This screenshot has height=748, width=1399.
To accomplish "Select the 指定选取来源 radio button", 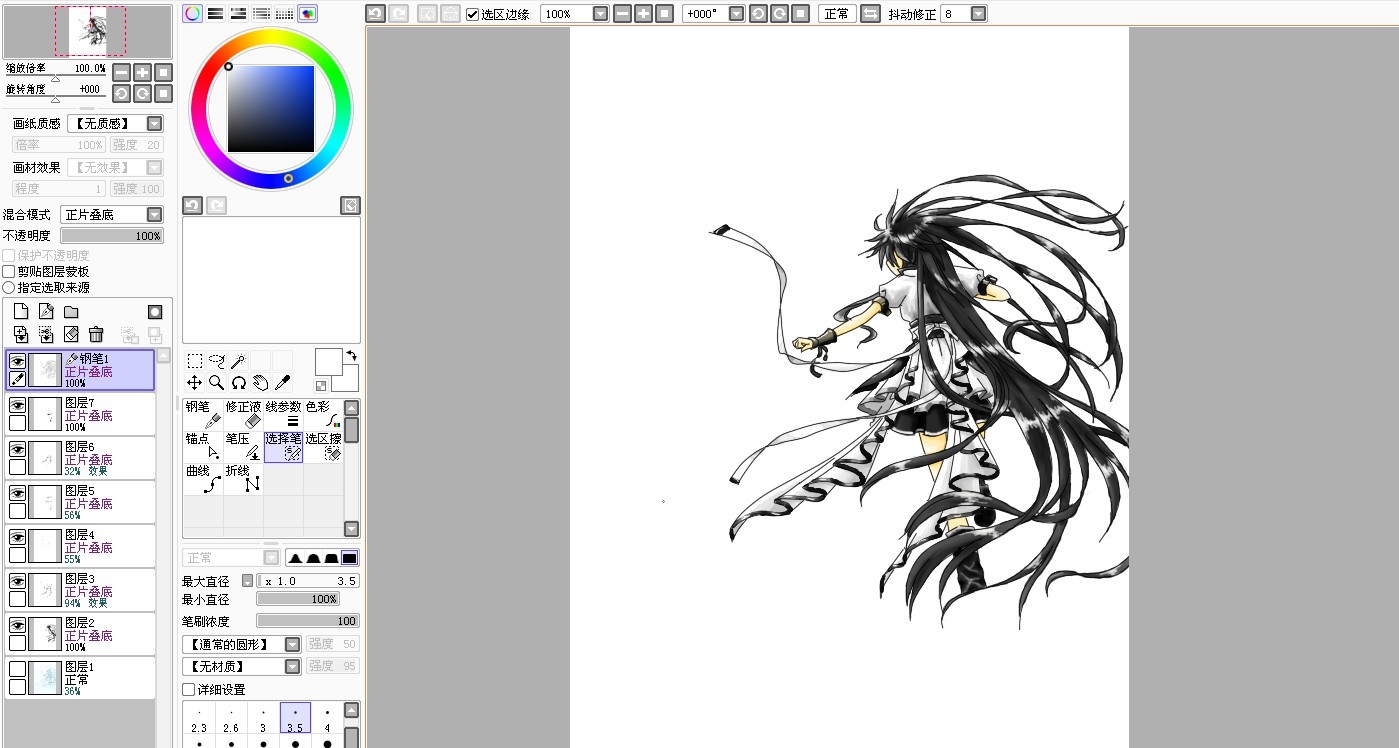I will (9, 287).
